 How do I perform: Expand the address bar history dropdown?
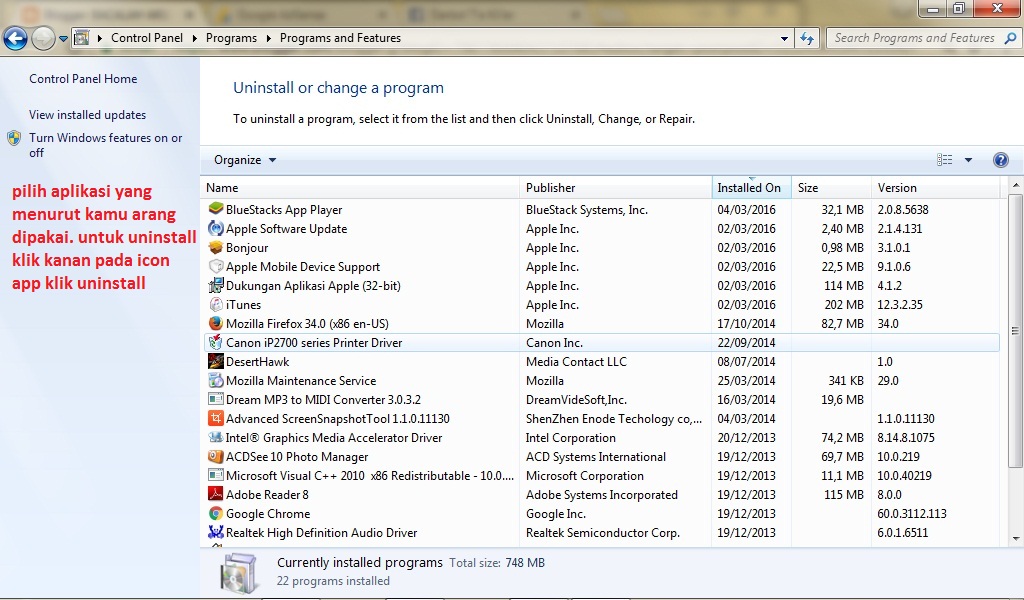coord(784,39)
